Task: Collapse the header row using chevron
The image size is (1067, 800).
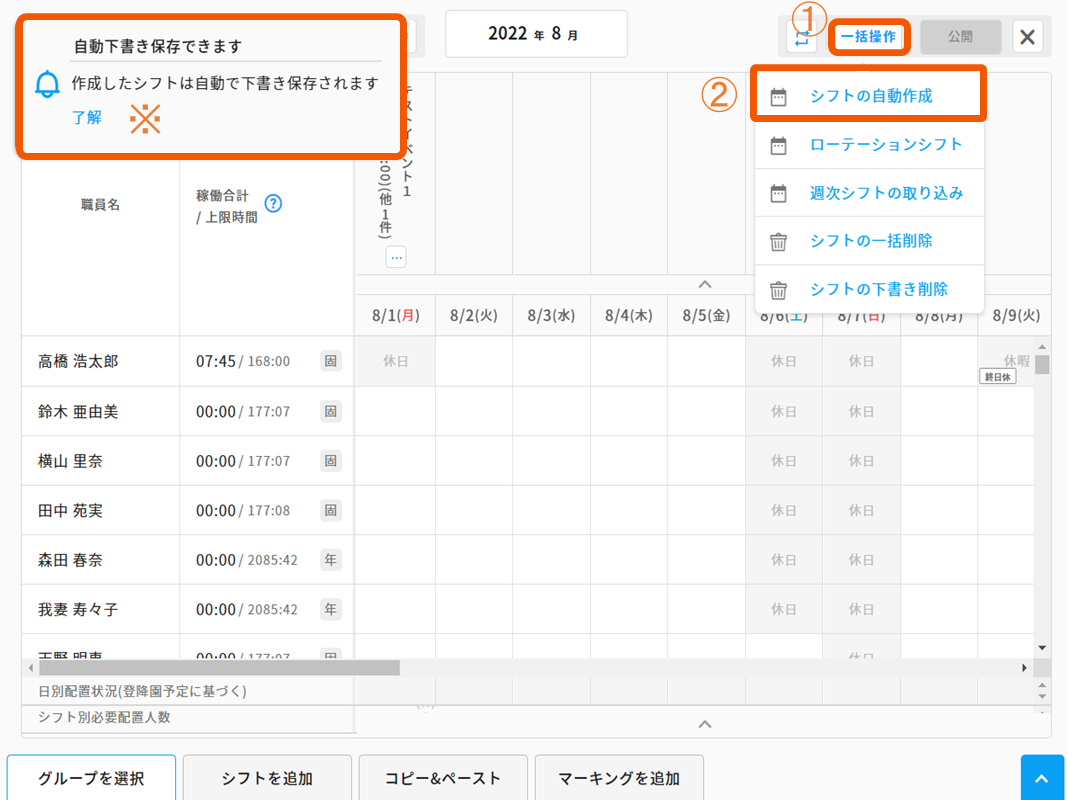Action: pos(704,284)
